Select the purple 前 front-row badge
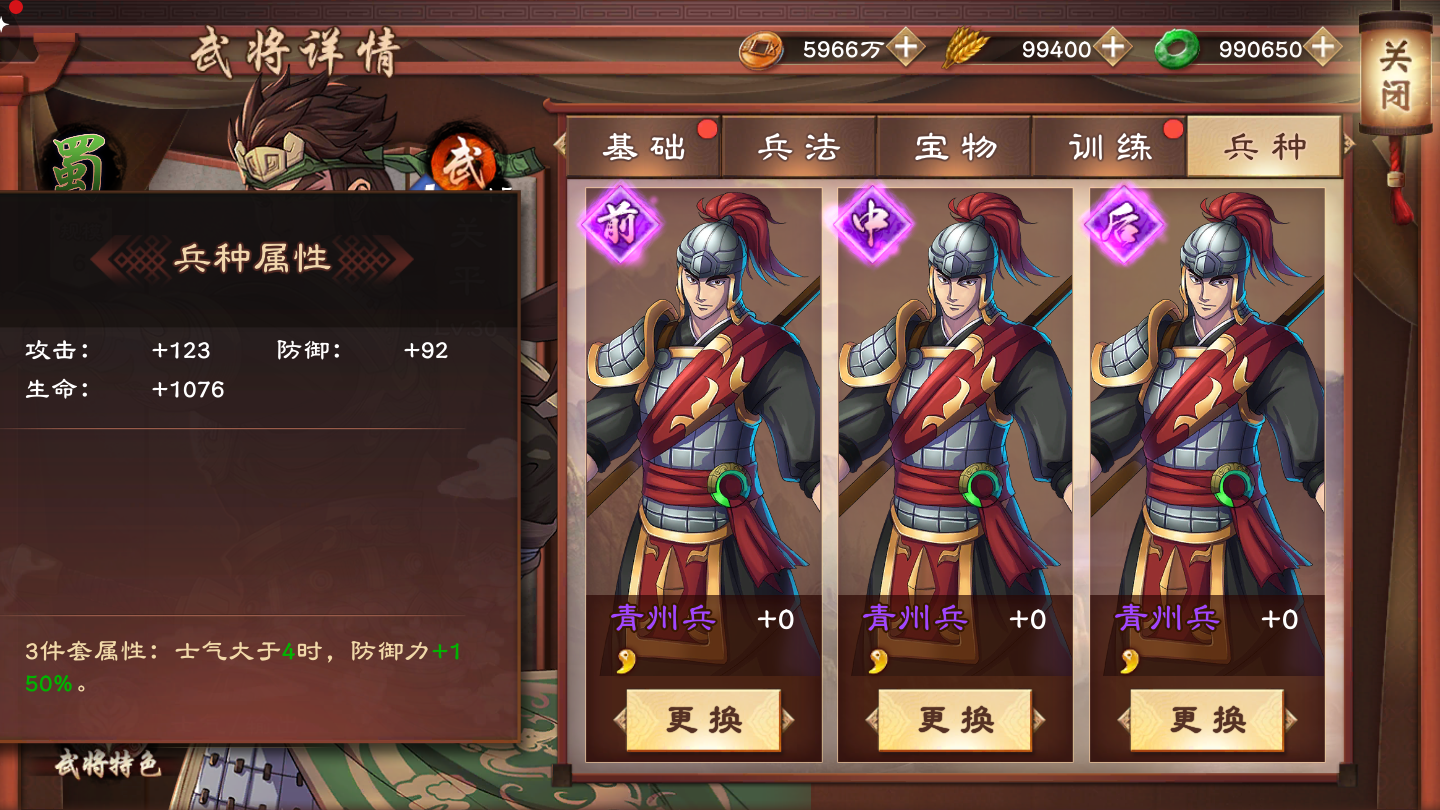This screenshot has height=810, width=1440. tap(620, 224)
